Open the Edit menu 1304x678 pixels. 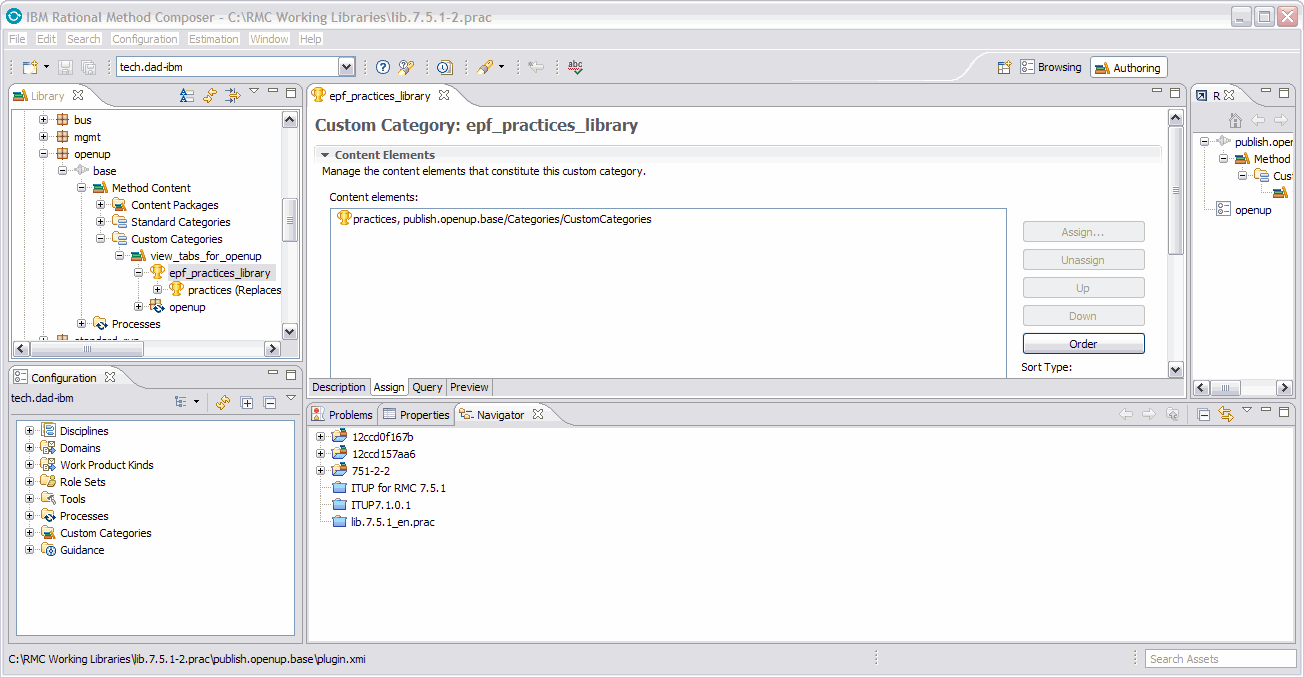coord(47,39)
